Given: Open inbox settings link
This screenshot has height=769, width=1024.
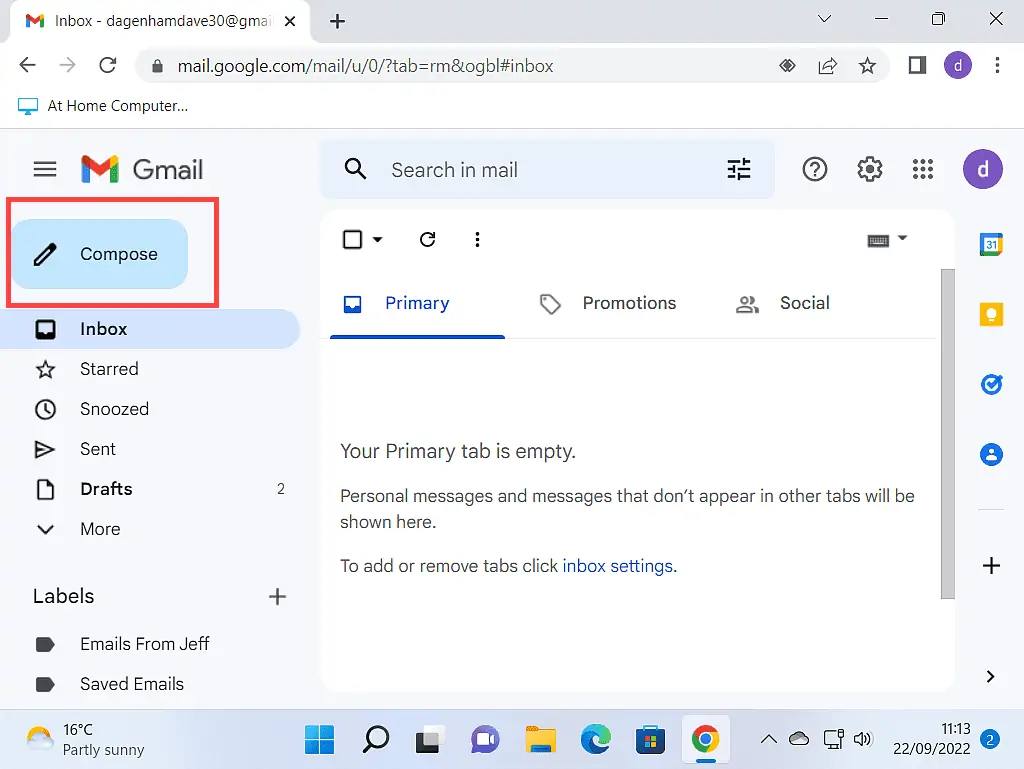Looking at the screenshot, I should click(x=618, y=565).
